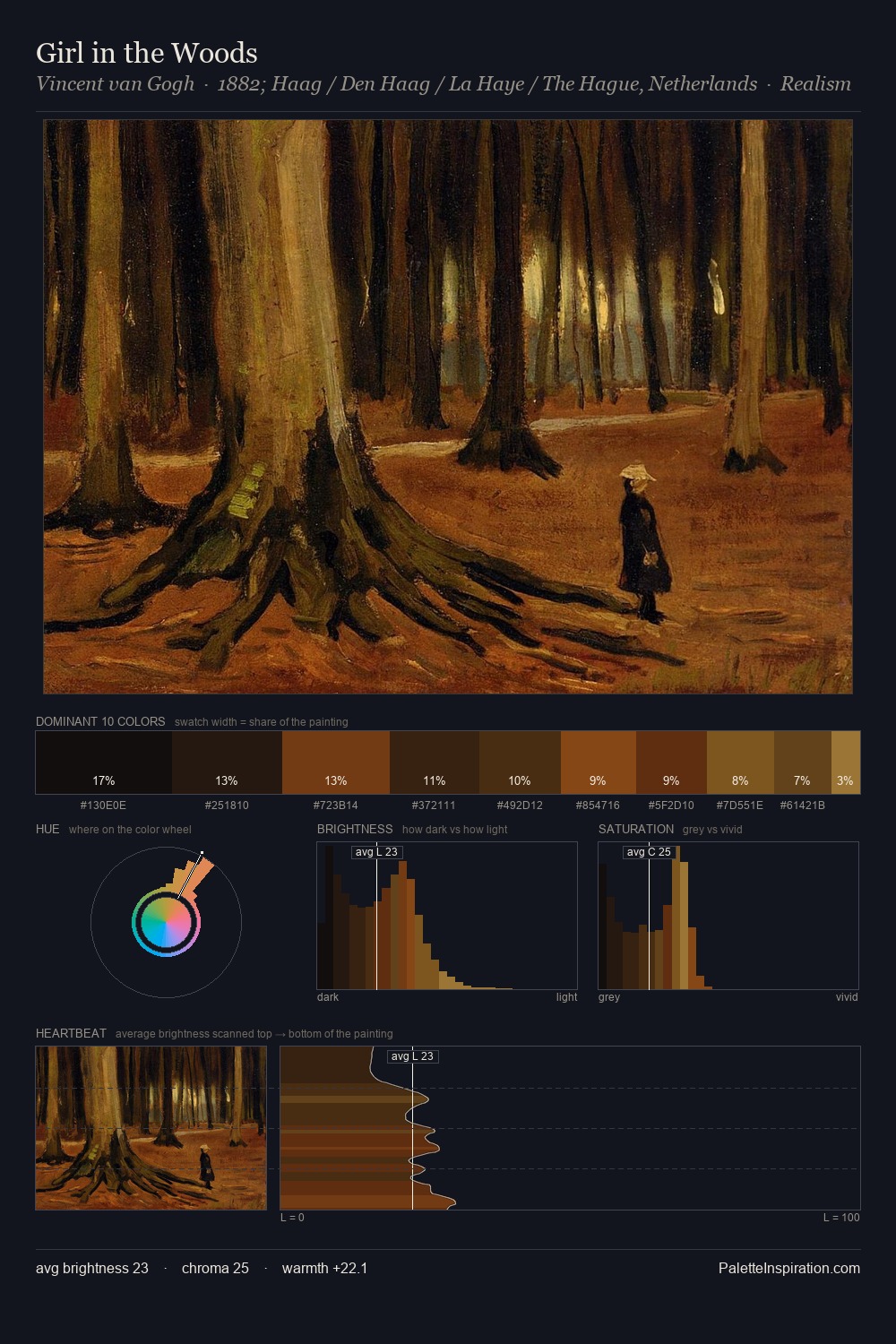Viewport: 896px width, 1344px height.
Task: Pick the brown swatch showing 10%
Action: click(520, 762)
